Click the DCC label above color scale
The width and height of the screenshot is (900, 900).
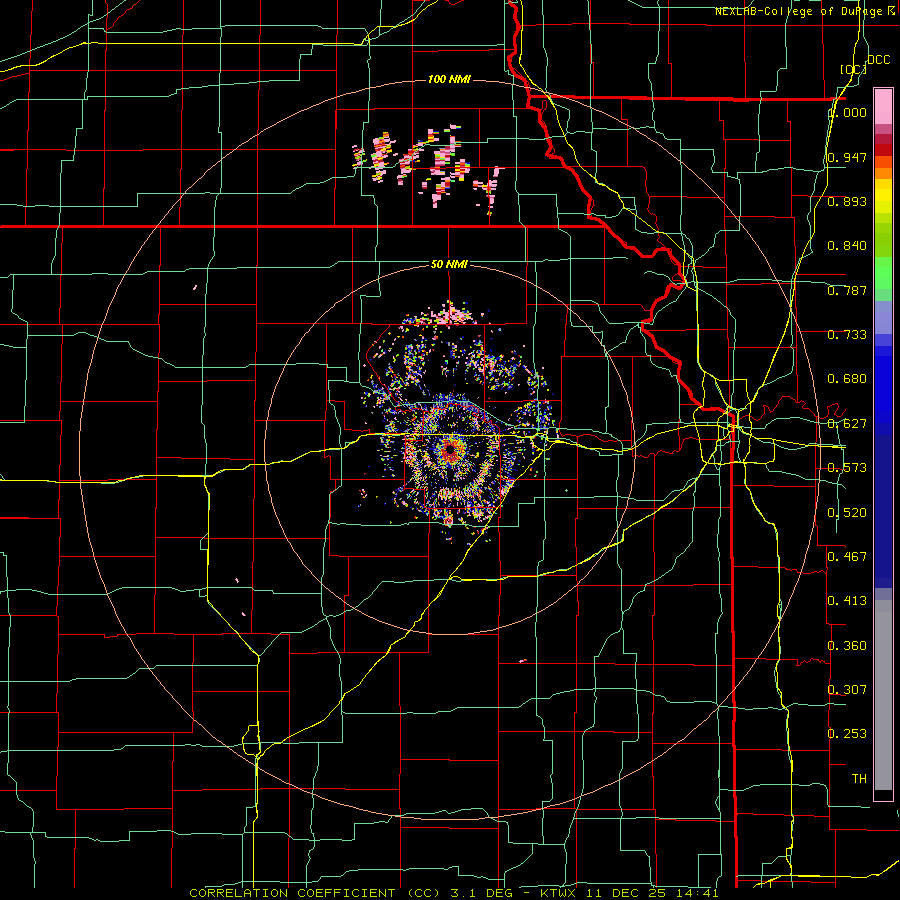pos(879,60)
